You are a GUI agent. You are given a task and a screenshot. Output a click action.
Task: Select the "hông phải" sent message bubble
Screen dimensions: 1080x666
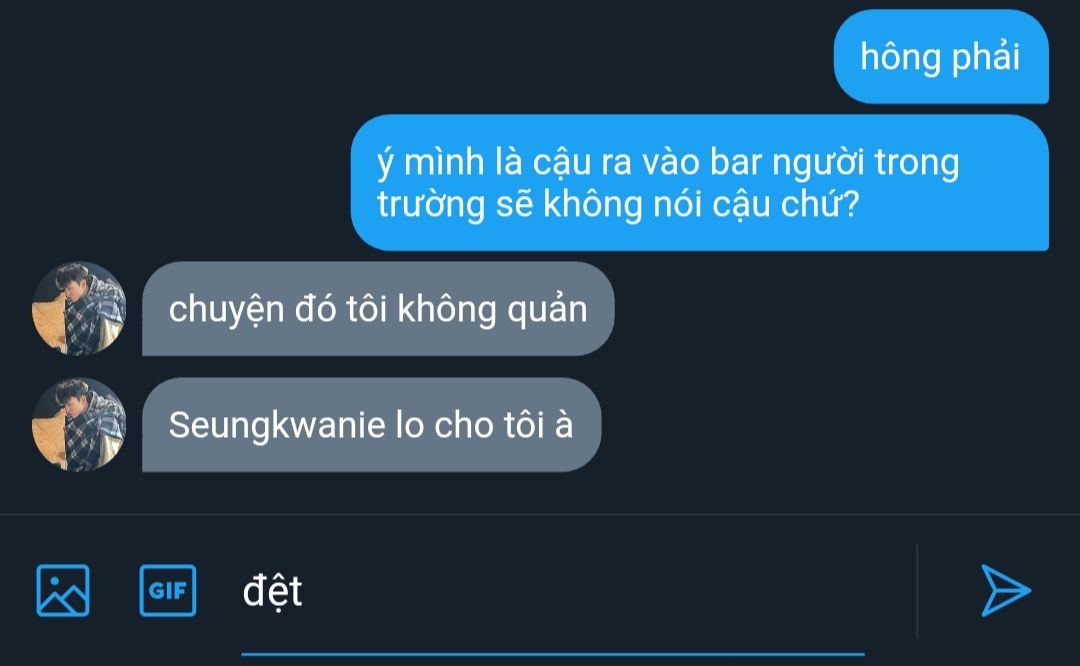(x=941, y=56)
